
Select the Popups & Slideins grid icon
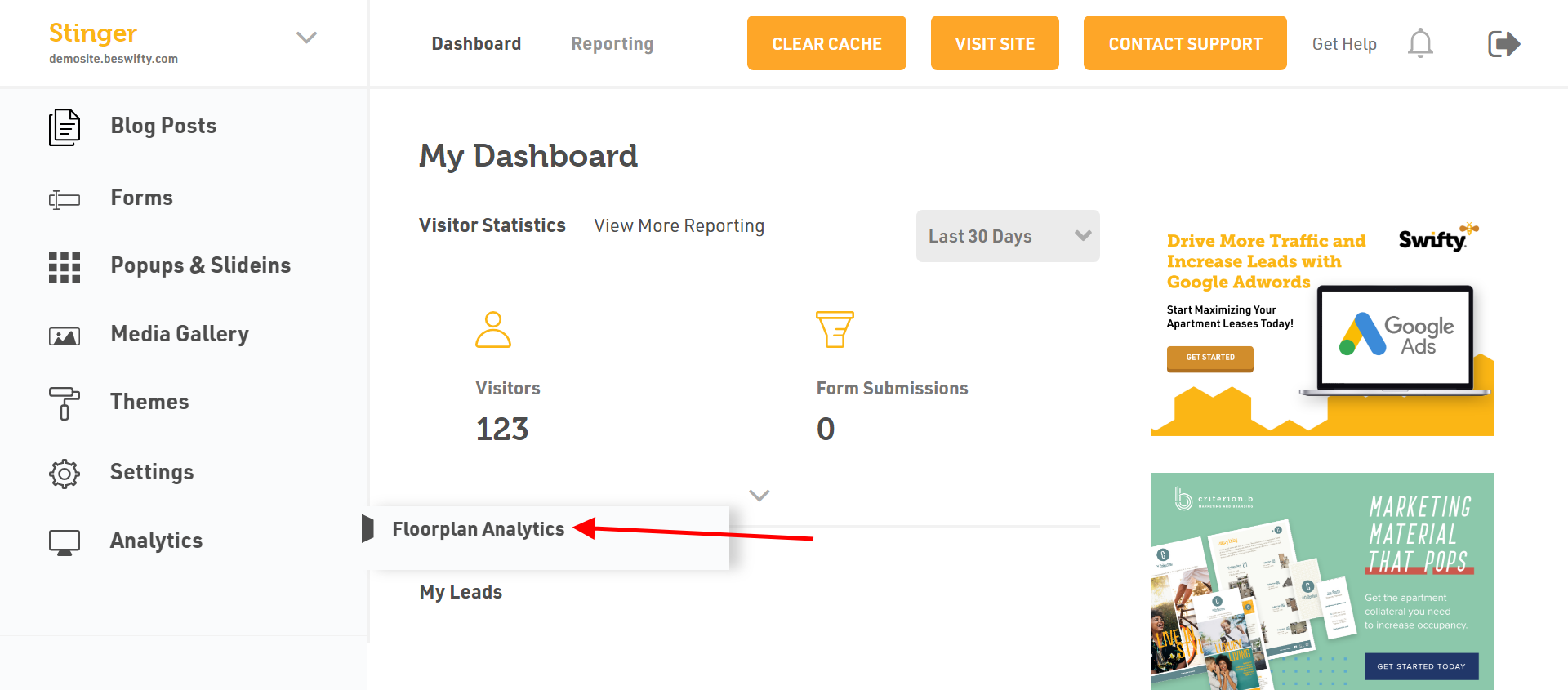(x=65, y=267)
